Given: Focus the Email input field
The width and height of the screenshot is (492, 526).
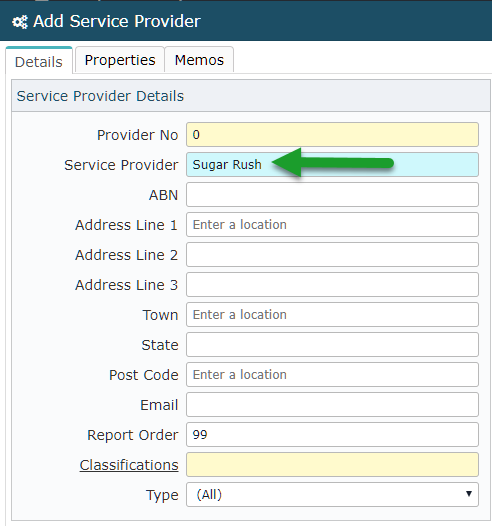Looking at the screenshot, I should pyautogui.click(x=332, y=405).
